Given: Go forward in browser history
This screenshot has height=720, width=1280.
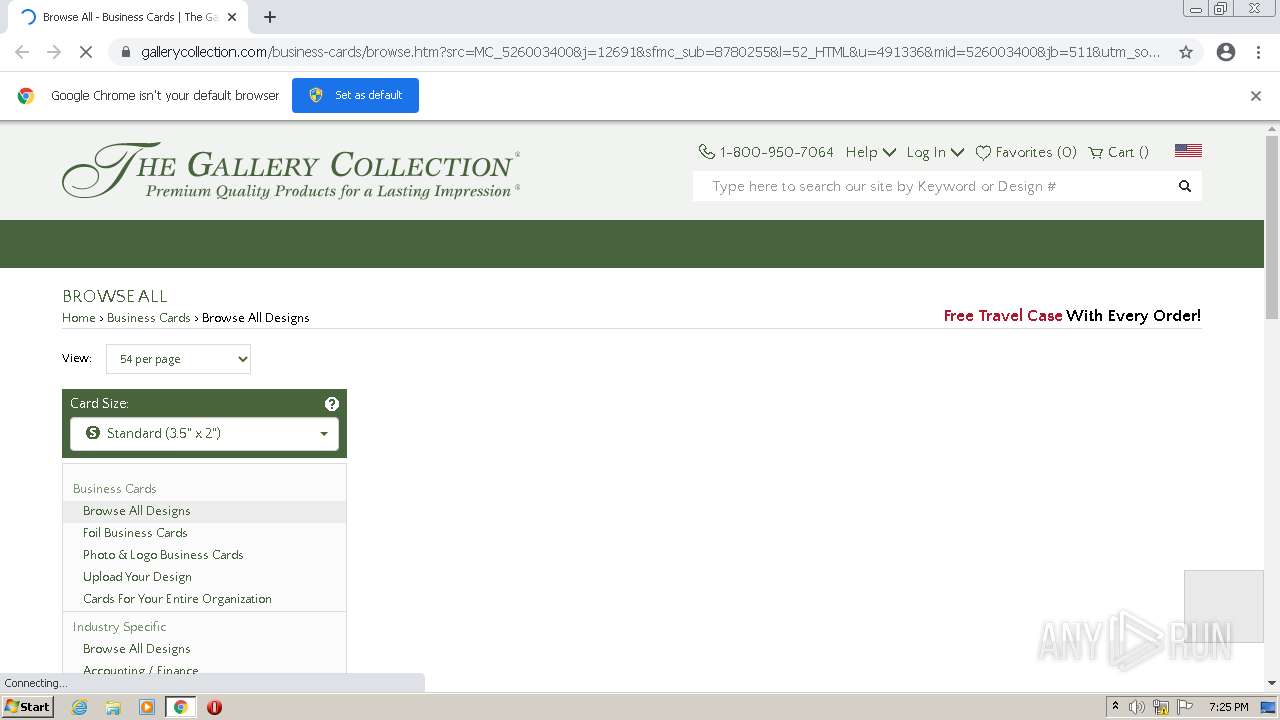Looking at the screenshot, I should pos(54,52).
